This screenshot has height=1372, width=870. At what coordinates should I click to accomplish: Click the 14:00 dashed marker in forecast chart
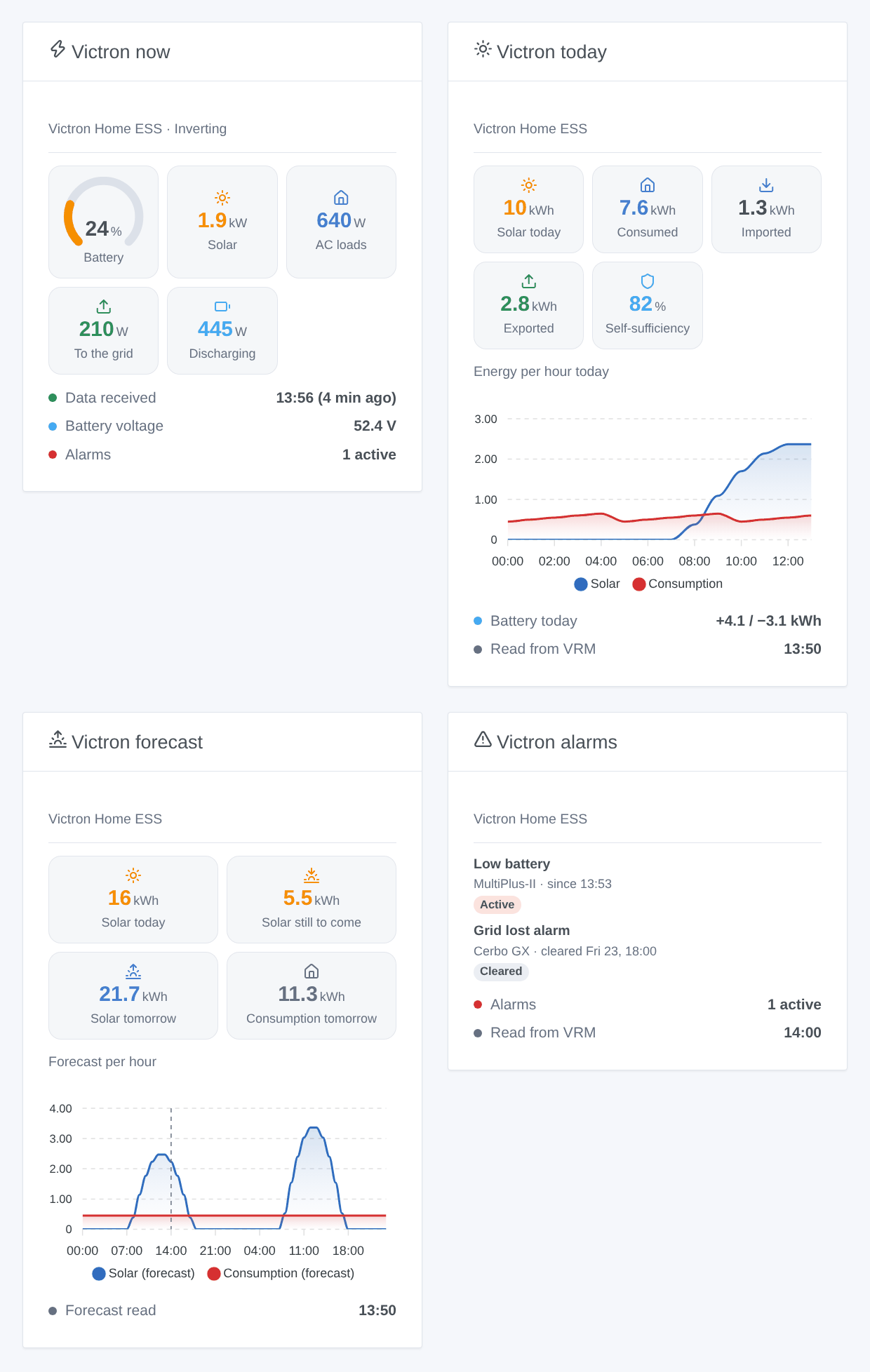[171, 1169]
